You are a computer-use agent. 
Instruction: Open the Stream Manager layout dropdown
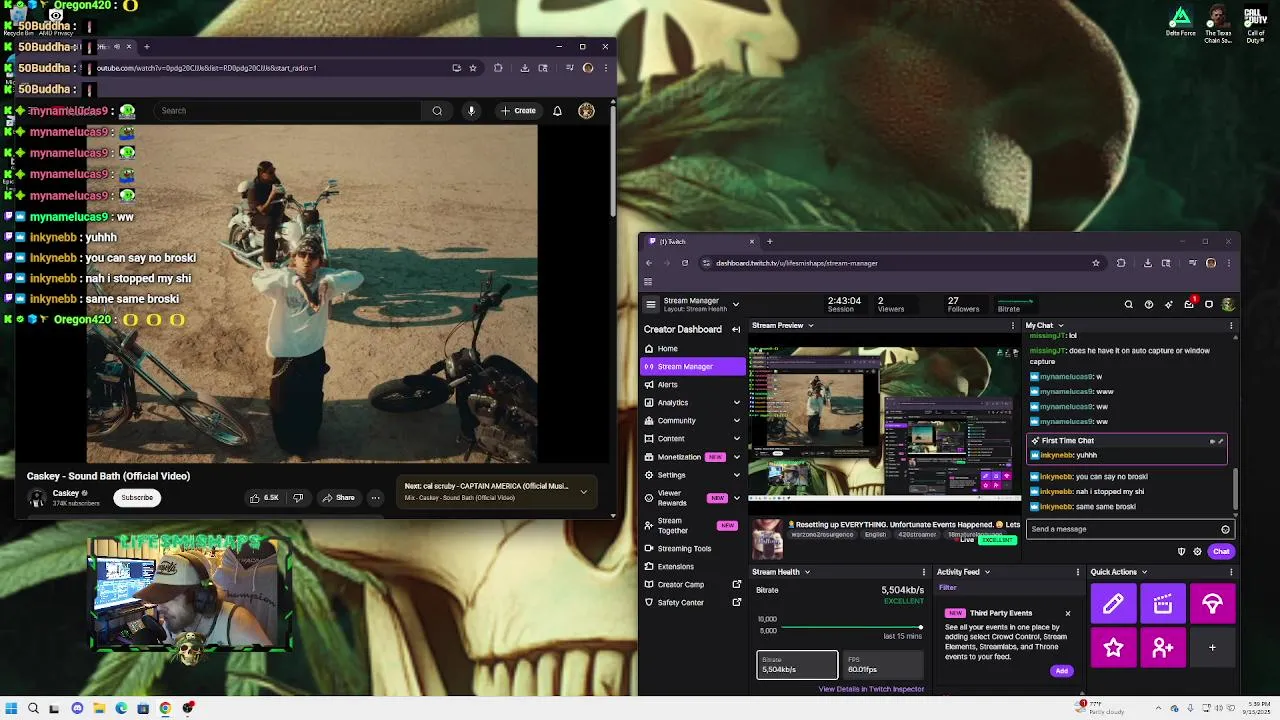pyautogui.click(x=736, y=304)
